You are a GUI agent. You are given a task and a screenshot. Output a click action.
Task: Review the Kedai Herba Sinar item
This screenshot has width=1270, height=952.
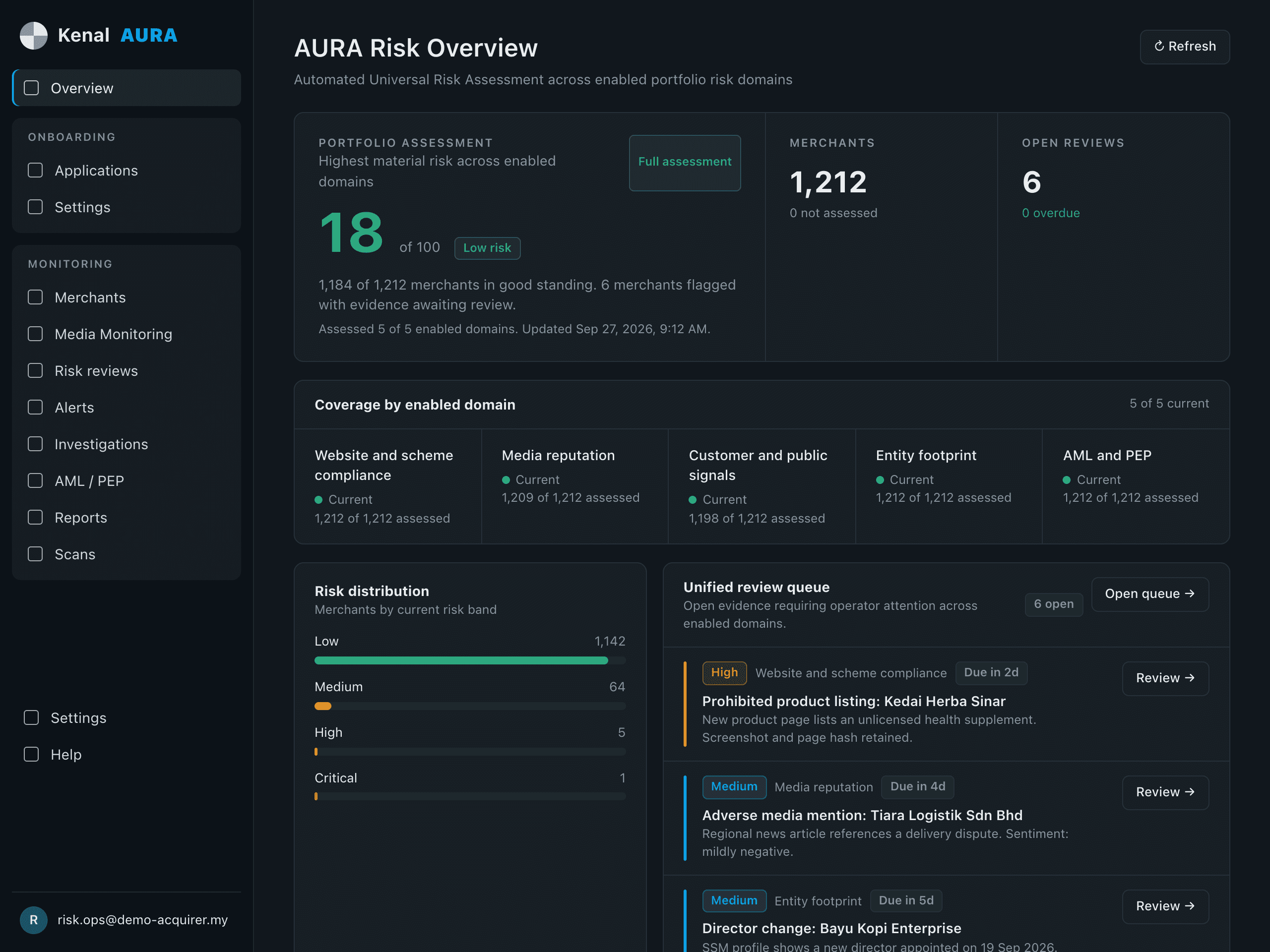click(1165, 678)
